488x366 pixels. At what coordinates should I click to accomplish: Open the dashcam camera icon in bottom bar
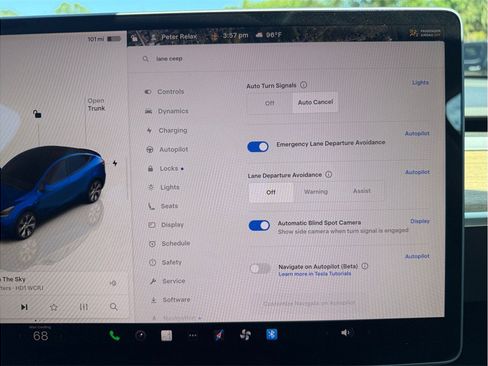click(x=140, y=336)
